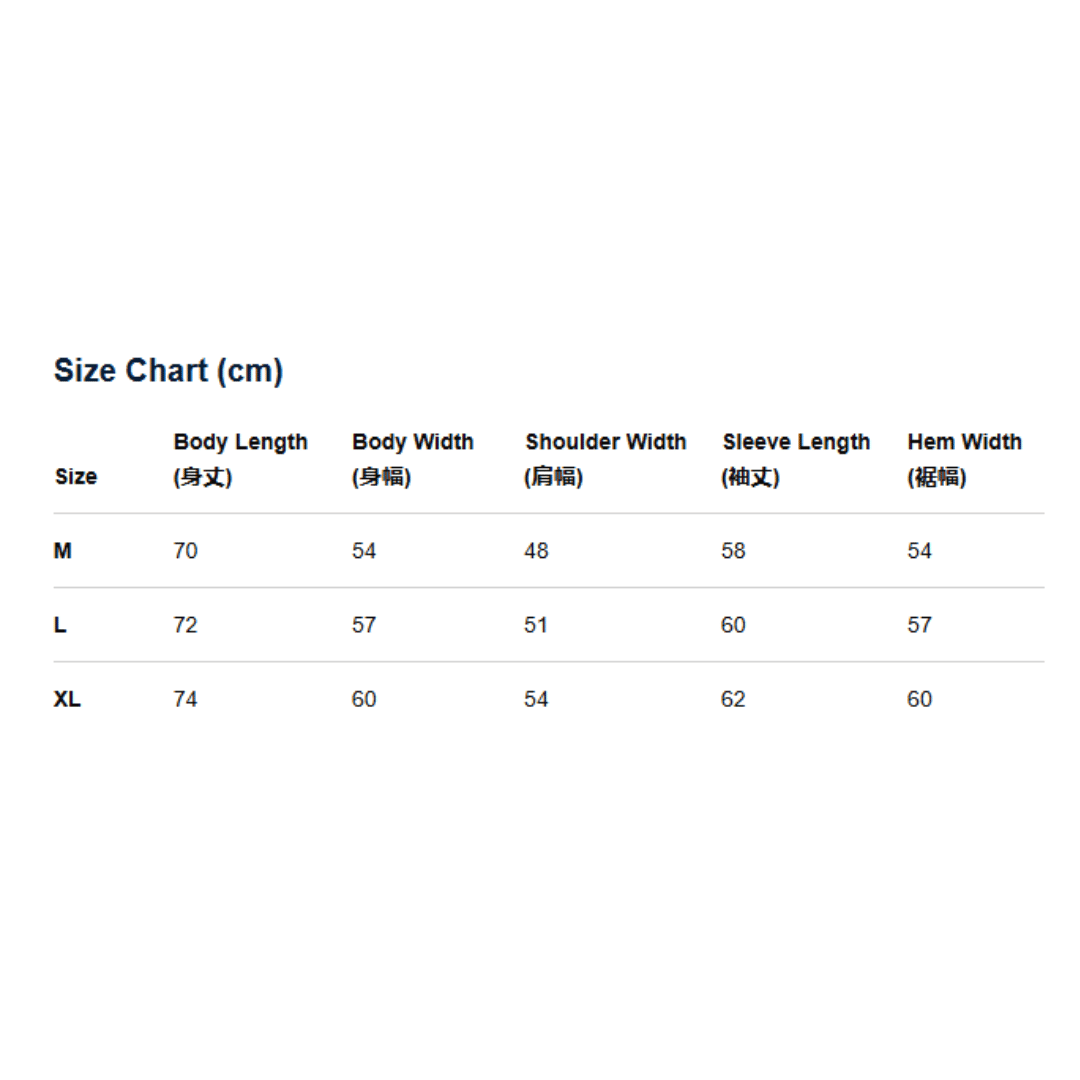Click the M size row label
Screen dimensions: 1080x1080
tap(63, 550)
